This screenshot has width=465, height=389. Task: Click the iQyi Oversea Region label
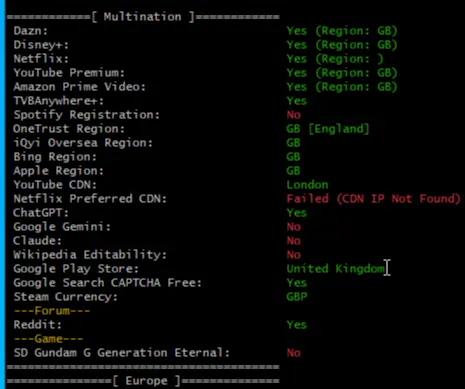point(83,143)
